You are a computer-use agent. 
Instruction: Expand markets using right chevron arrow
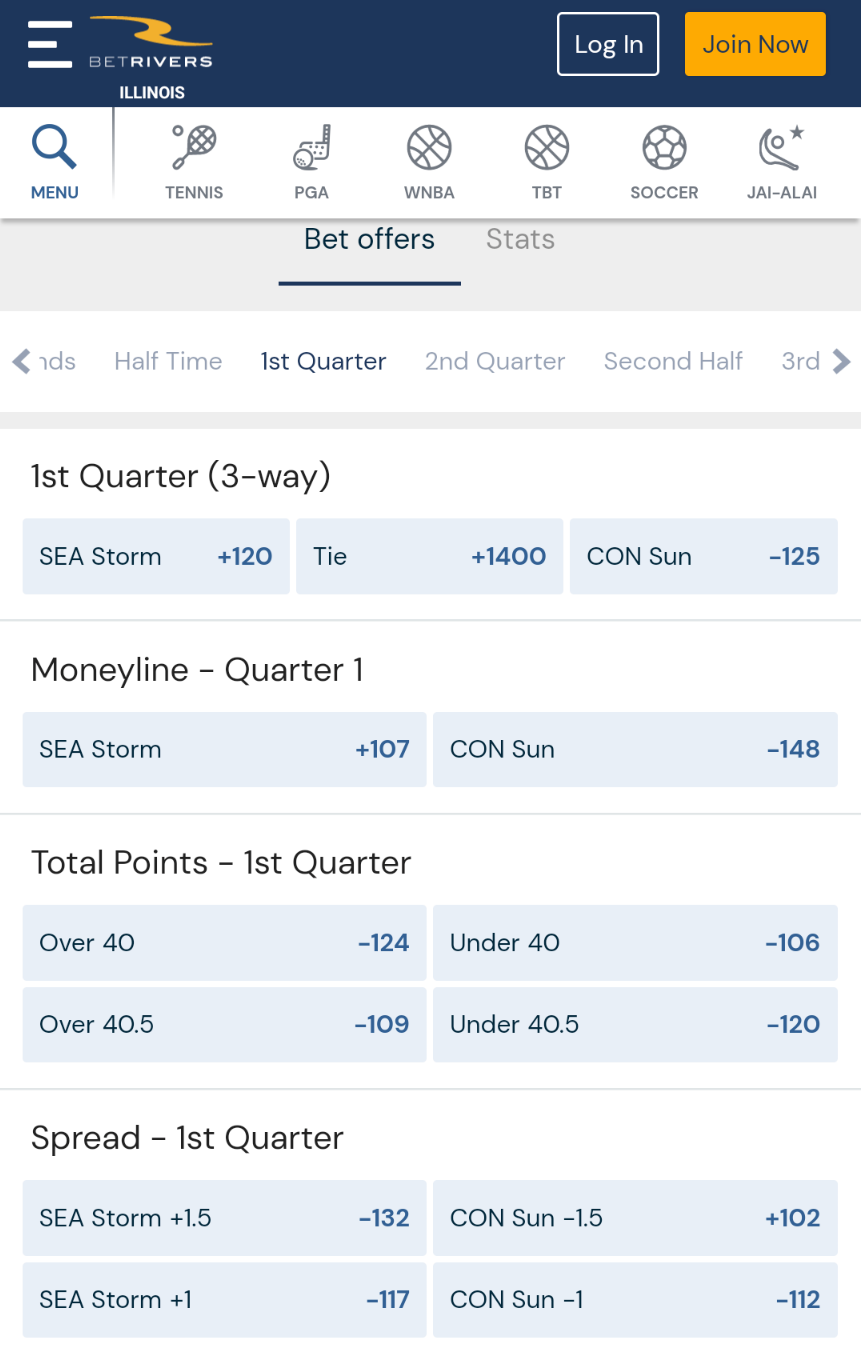point(840,361)
